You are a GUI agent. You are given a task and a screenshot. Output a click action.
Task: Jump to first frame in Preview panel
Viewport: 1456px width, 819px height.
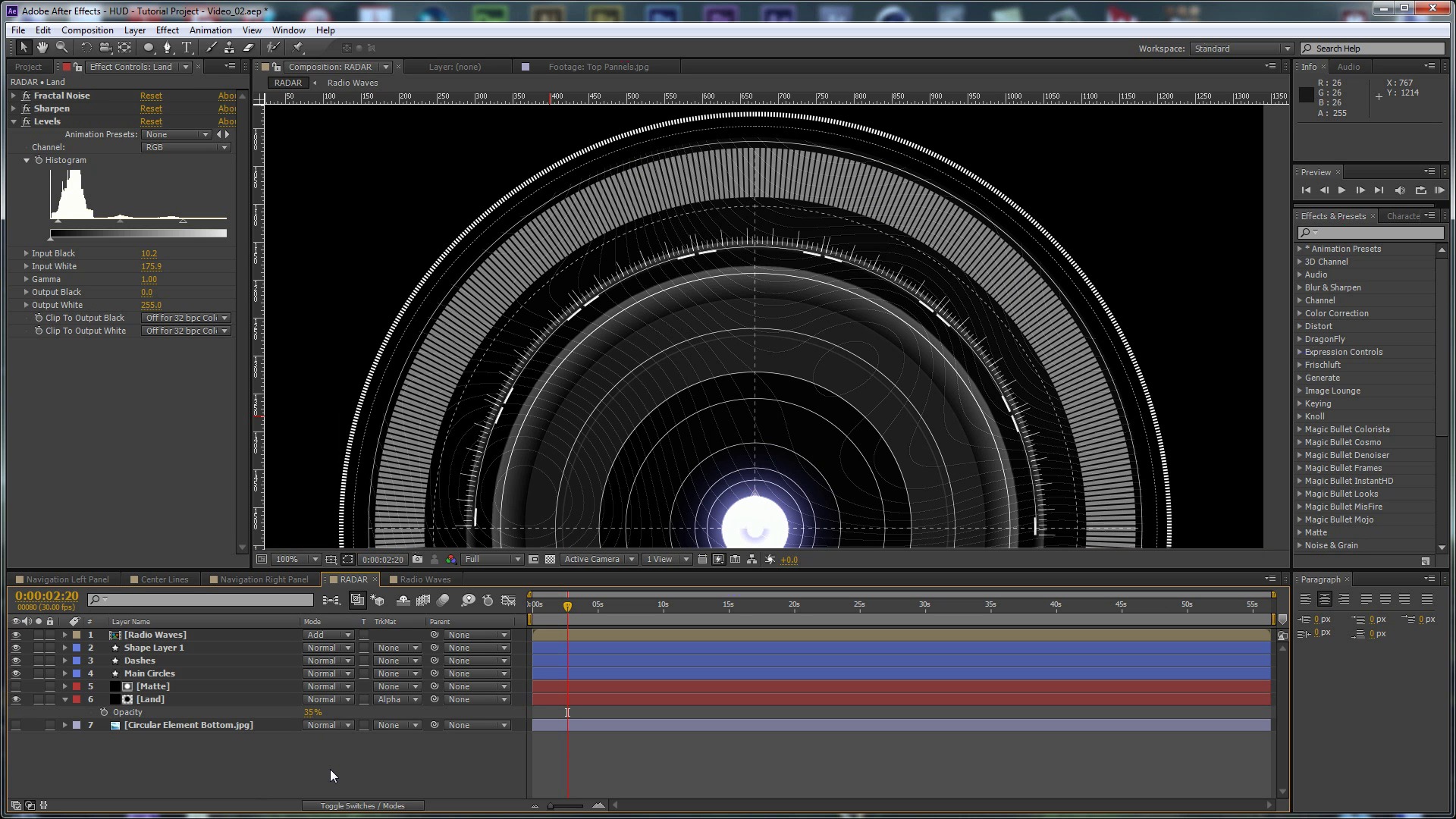[1306, 190]
